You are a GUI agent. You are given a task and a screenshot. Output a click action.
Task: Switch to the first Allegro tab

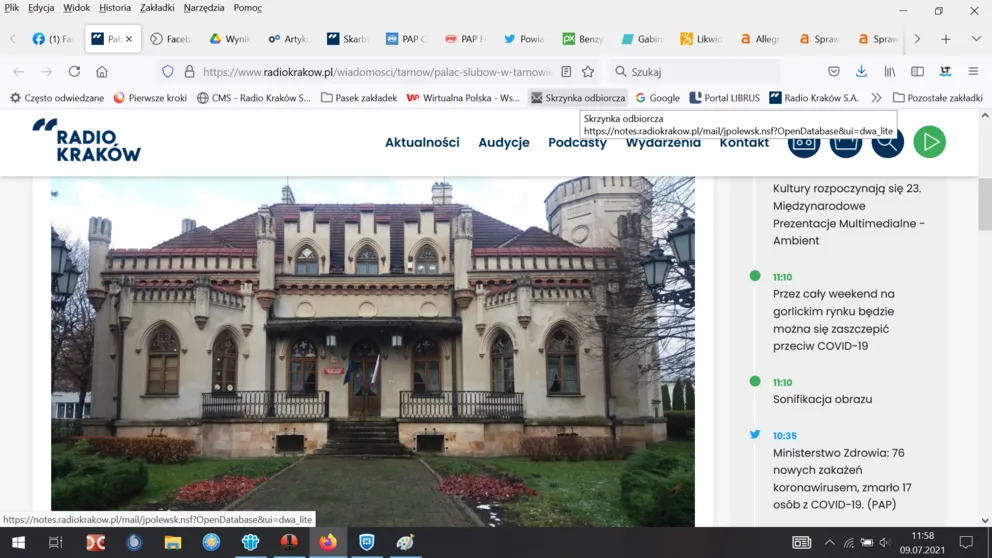pyautogui.click(x=759, y=39)
